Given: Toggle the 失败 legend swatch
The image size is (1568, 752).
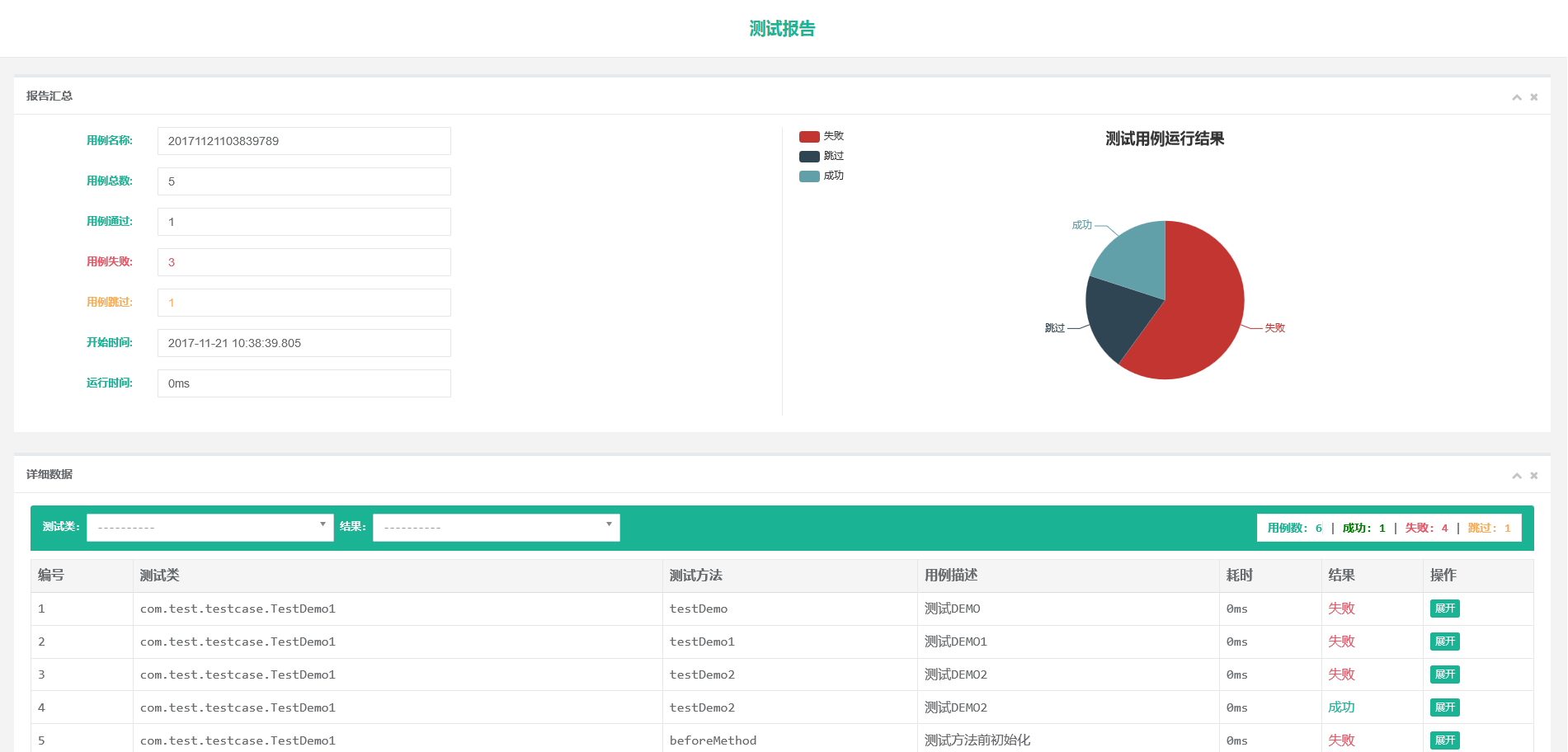Looking at the screenshot, I should coord(809,137).
